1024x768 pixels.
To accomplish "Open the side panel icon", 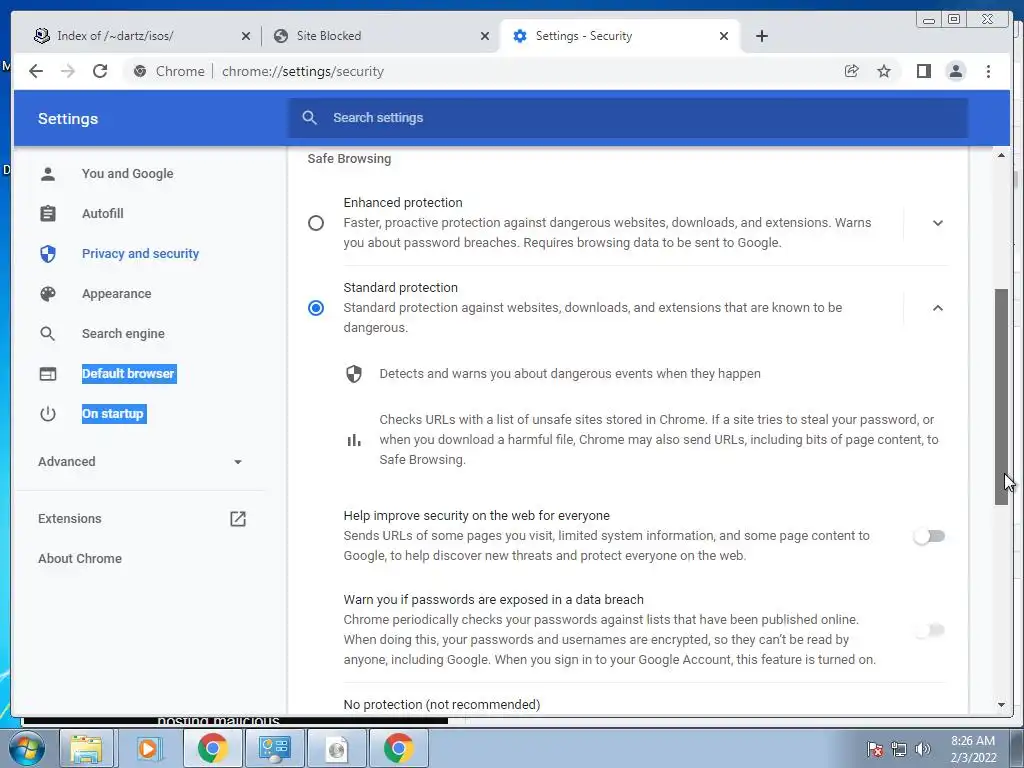I will point(923,71).
